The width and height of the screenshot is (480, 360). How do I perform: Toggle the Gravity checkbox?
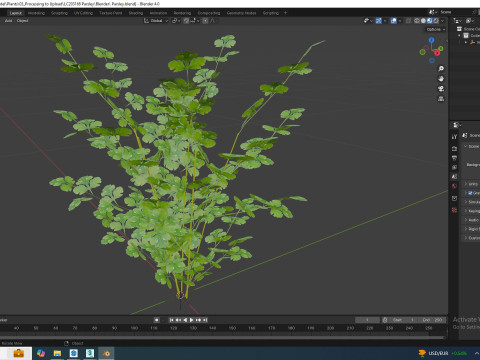[x=470, y=193]
